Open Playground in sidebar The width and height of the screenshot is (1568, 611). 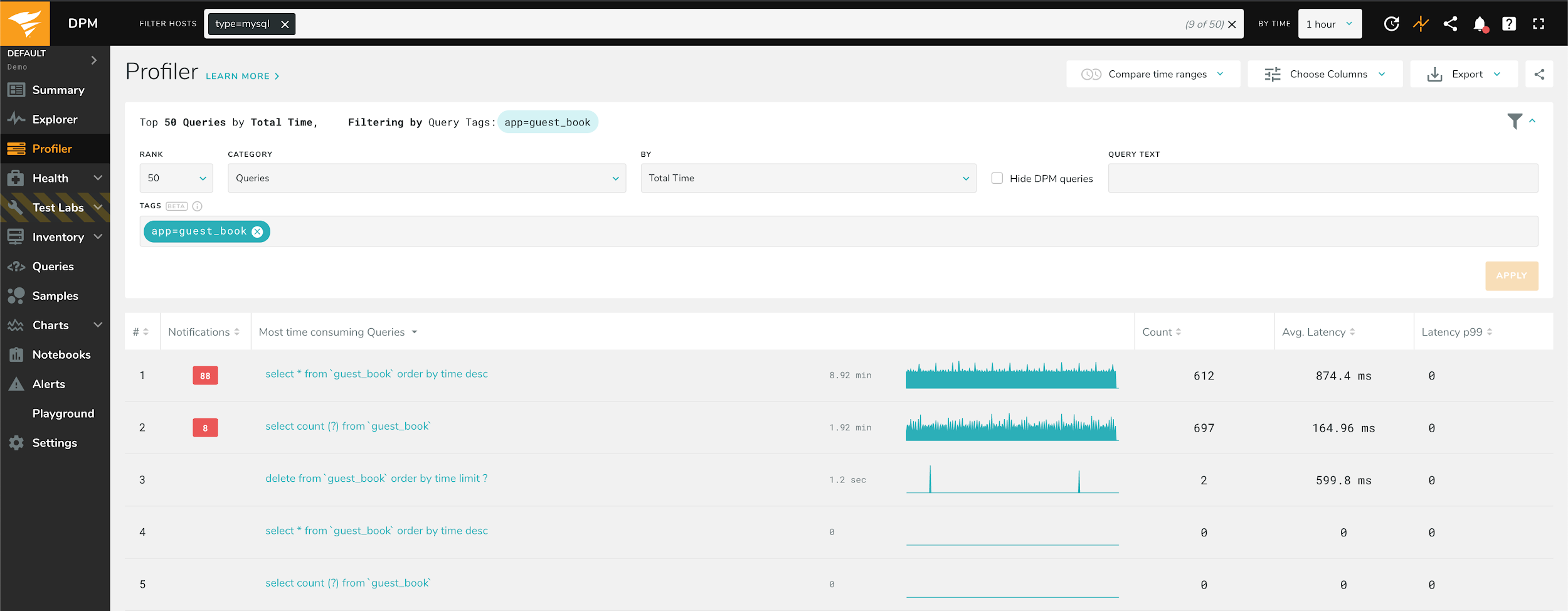63,413
